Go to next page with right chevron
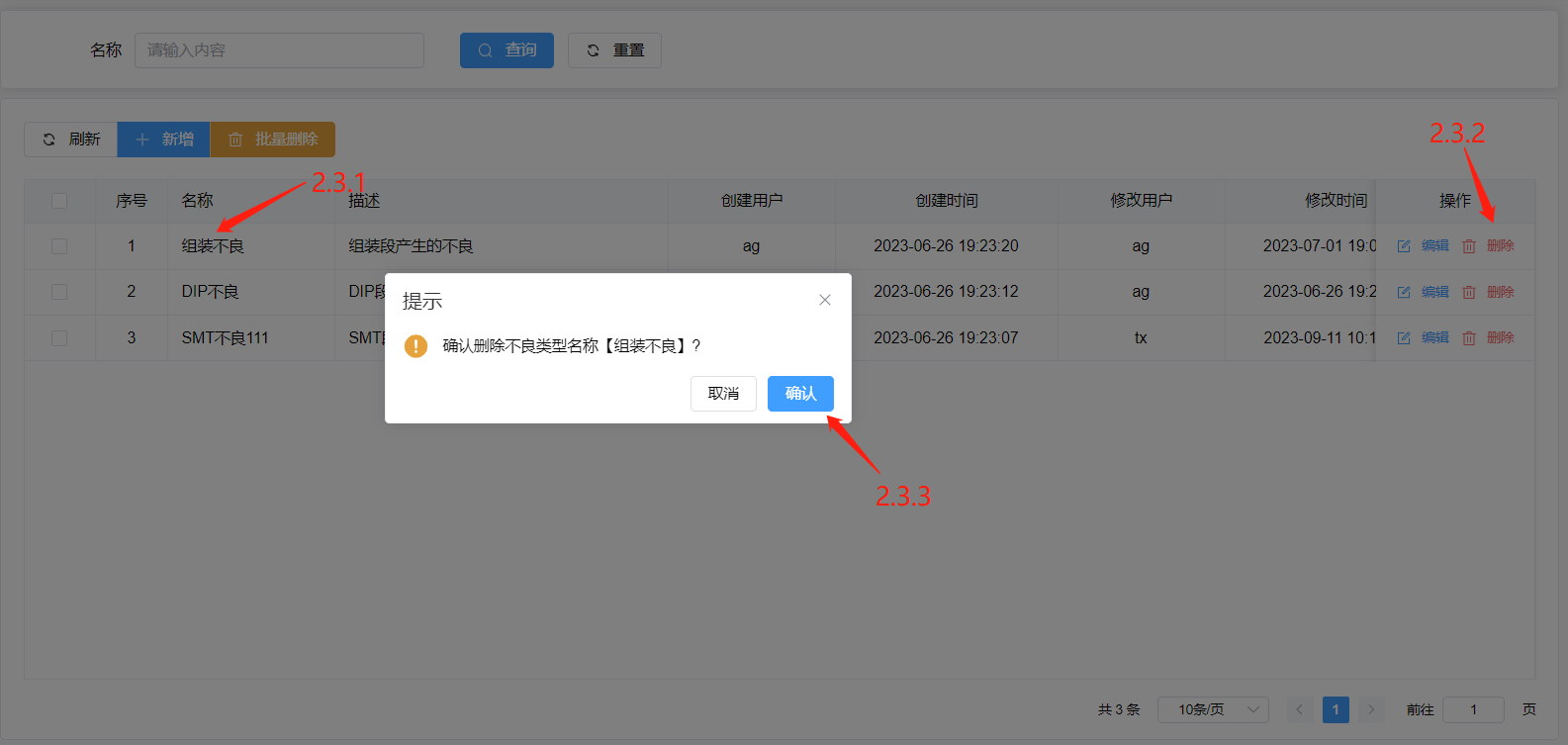Image resolution: width=1568 pixels, height=745 pixels. [x=1371, y=709]
